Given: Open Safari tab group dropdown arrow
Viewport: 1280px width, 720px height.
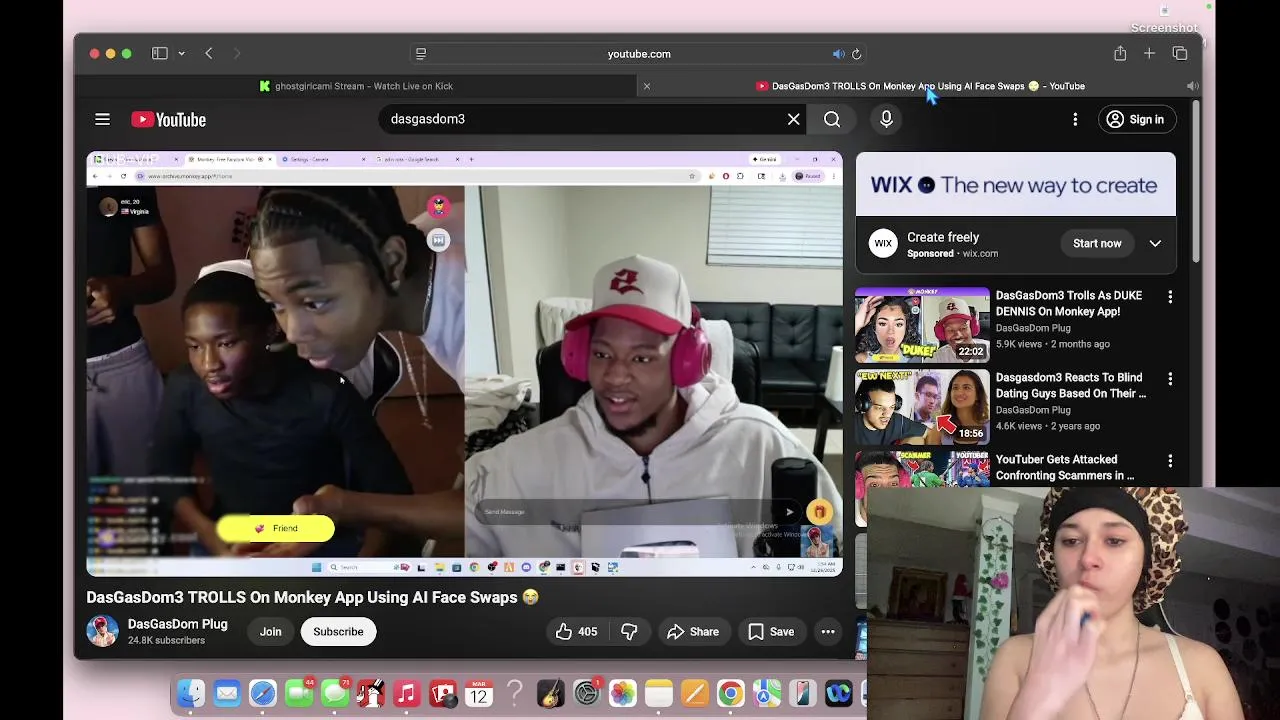Looking at the screenshot, I should click(181, 54).
